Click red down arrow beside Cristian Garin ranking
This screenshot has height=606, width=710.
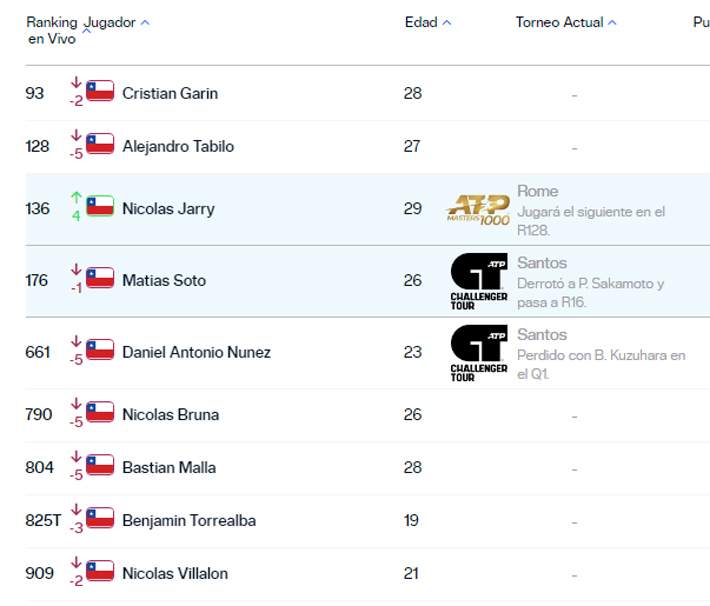[76, 83]
